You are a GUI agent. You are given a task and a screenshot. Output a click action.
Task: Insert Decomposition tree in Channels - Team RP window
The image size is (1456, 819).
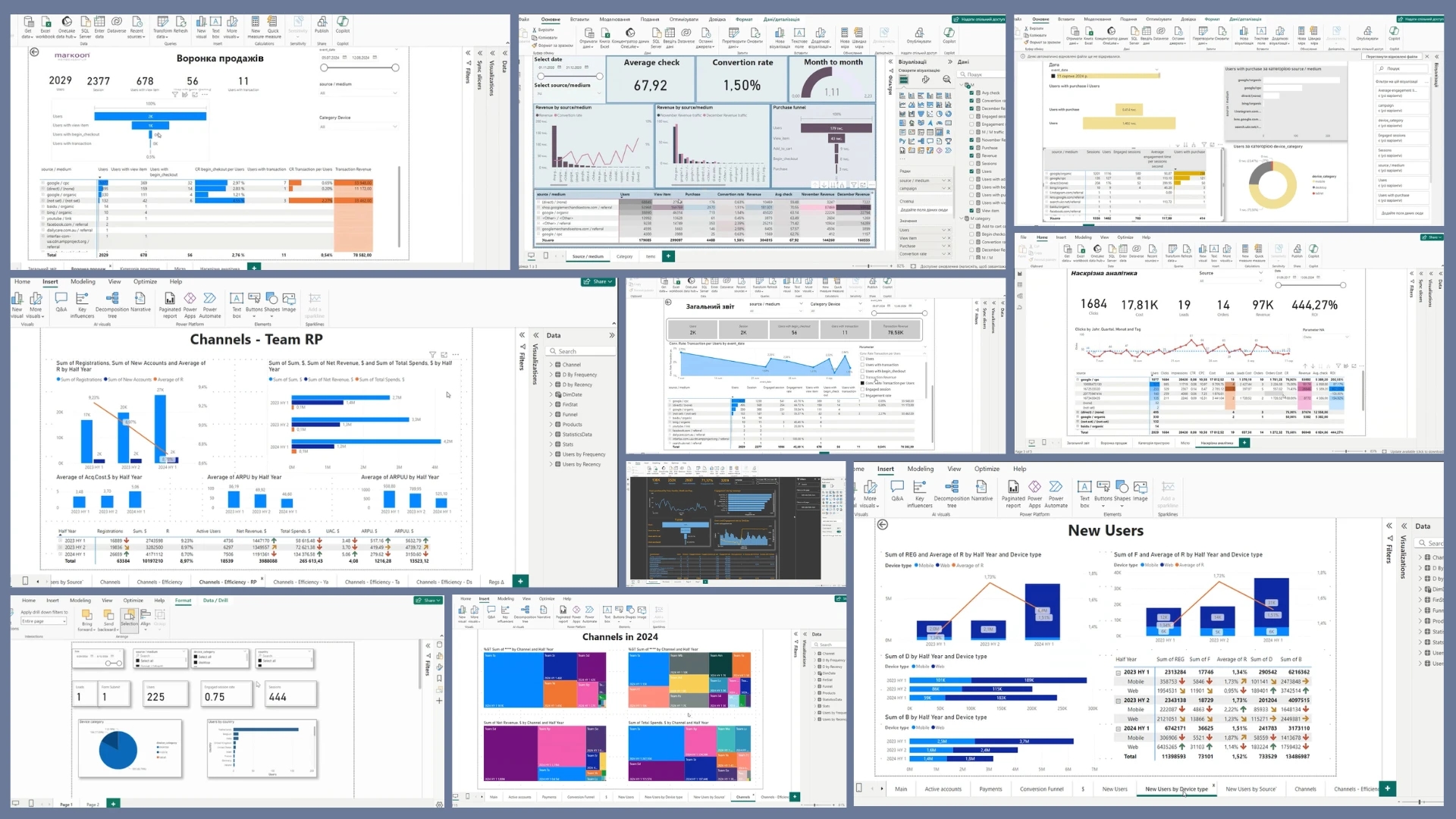111,298
